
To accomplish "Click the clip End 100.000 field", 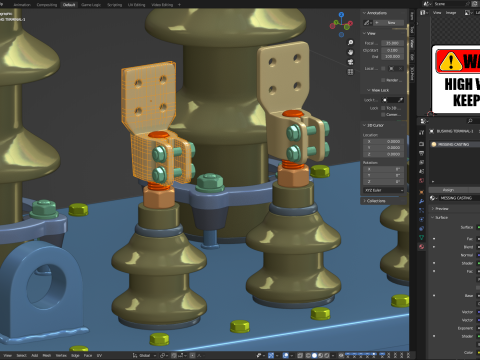I will pos(392,57).
